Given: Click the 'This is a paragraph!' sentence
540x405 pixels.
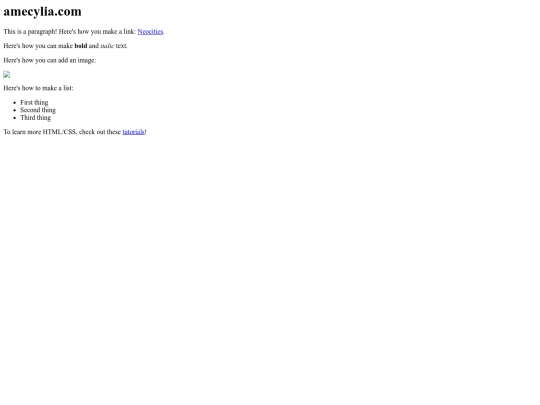Looking at the screenshot, I should tap(30, 31).
